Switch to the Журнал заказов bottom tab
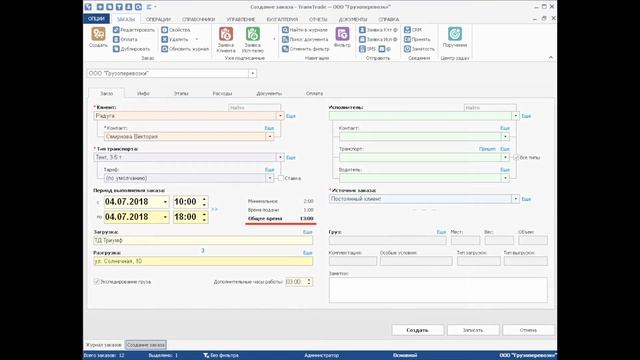This screenshot has width=640, height=360. point(104,345)
